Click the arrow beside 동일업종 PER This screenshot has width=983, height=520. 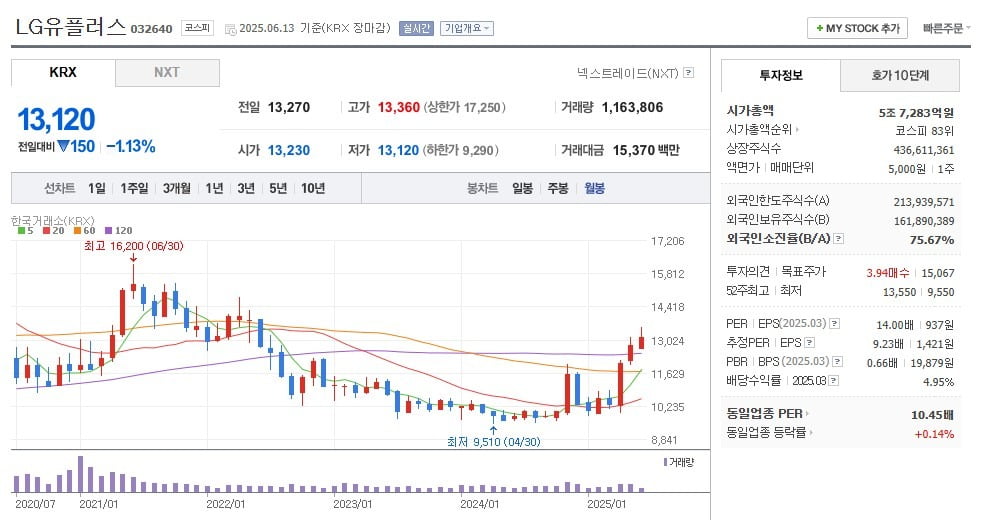[807, 413]
